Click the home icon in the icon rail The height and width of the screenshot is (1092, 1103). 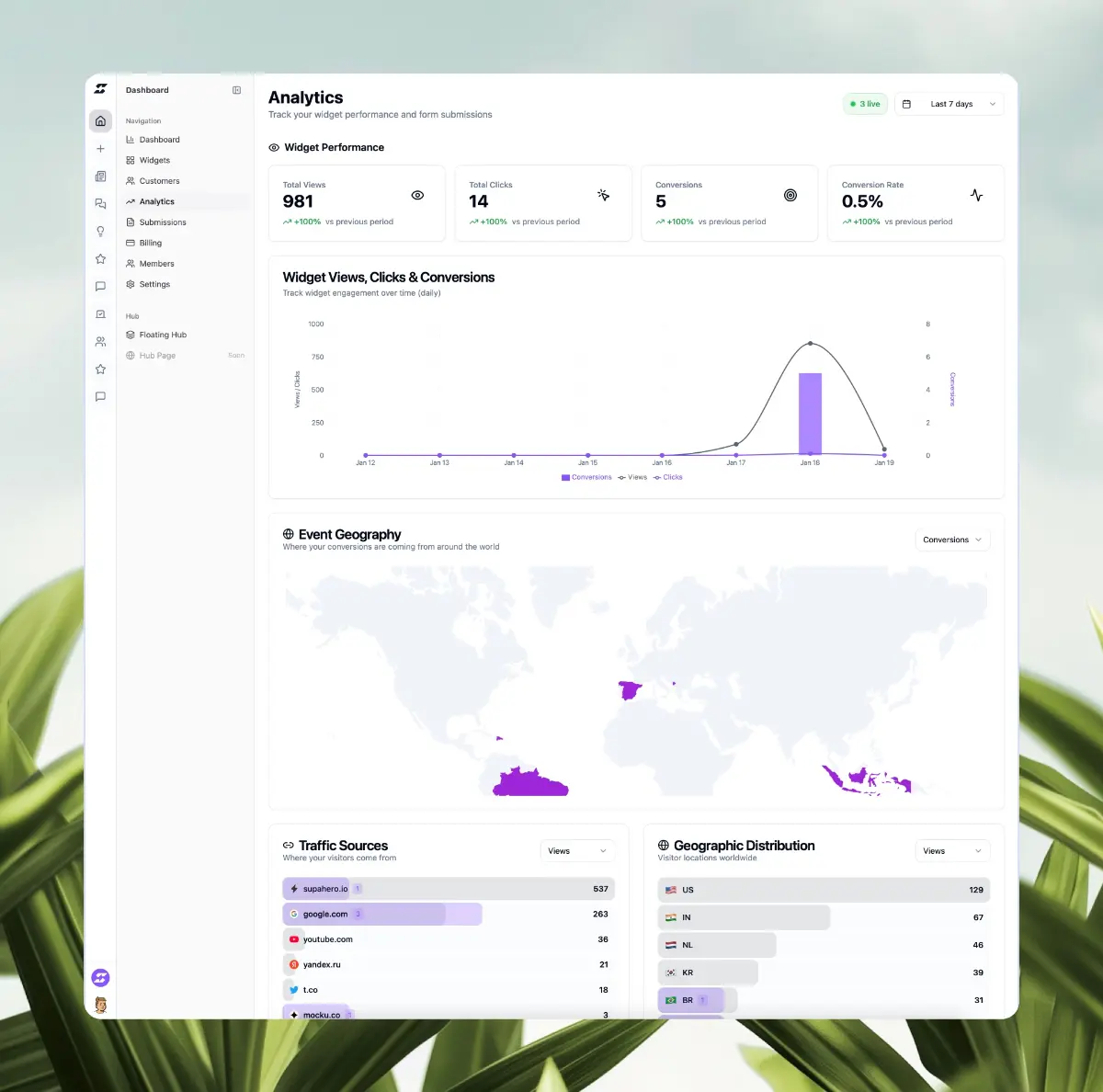pyautogui.click(x=100, y=121)
